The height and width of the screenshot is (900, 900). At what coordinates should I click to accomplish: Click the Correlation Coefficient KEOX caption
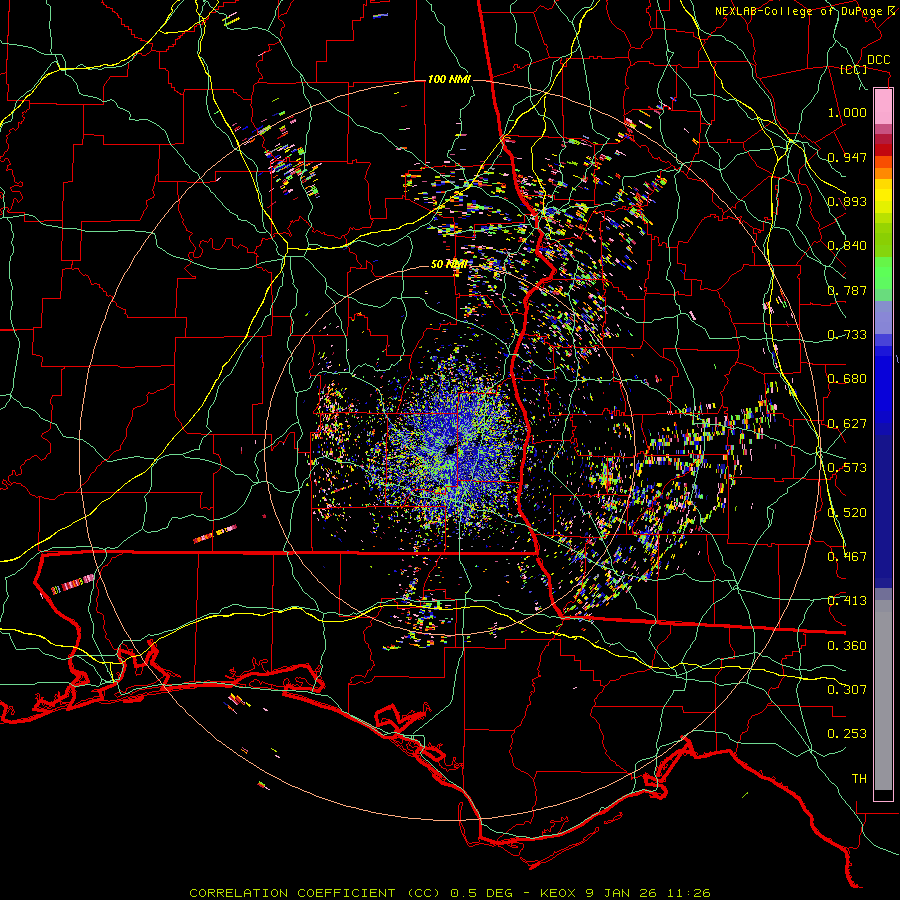pos(450,893)
